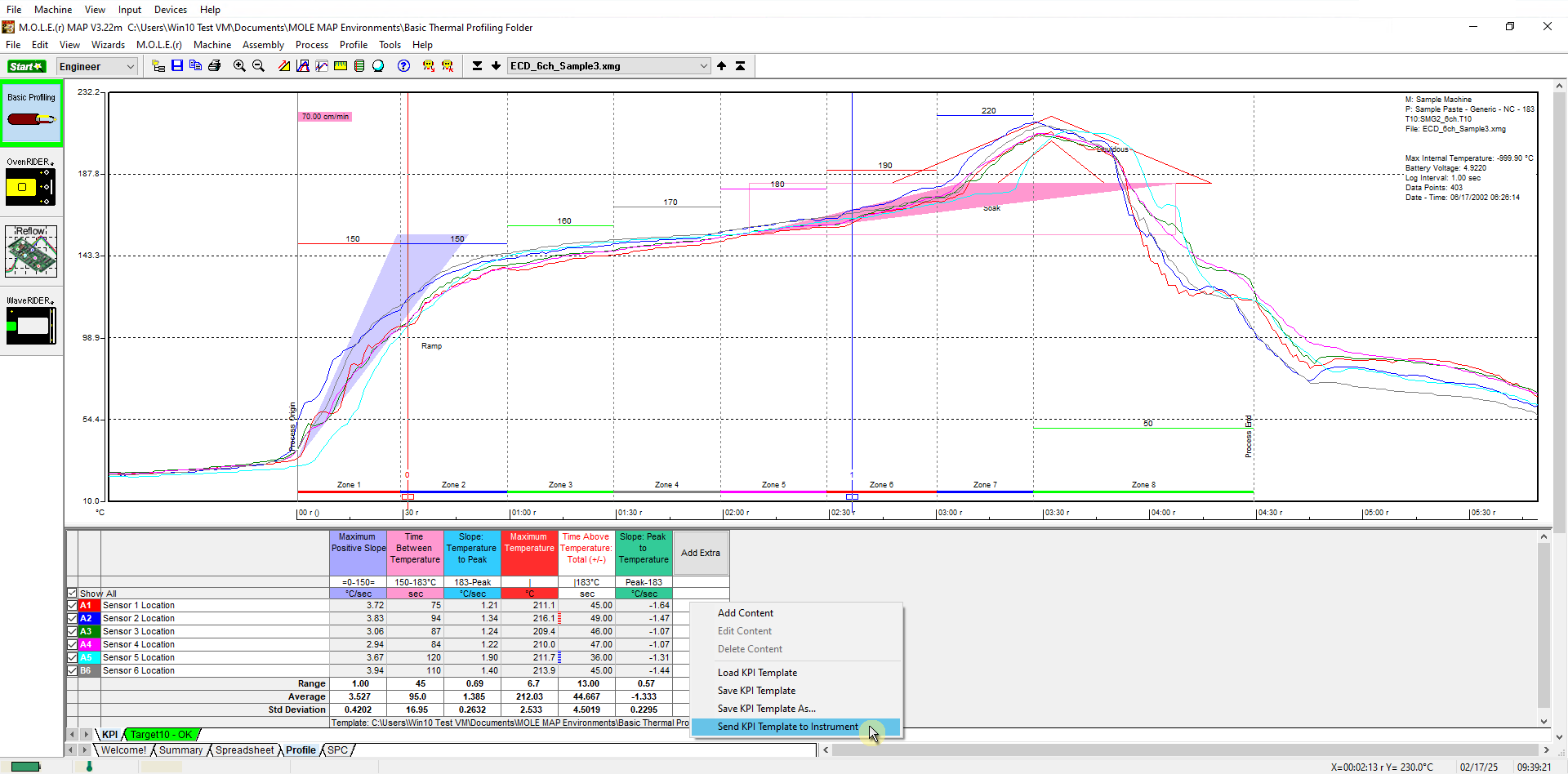Choose Save KPI Template As... entry
The image size is (1568, 774).
tap(796, 709)
